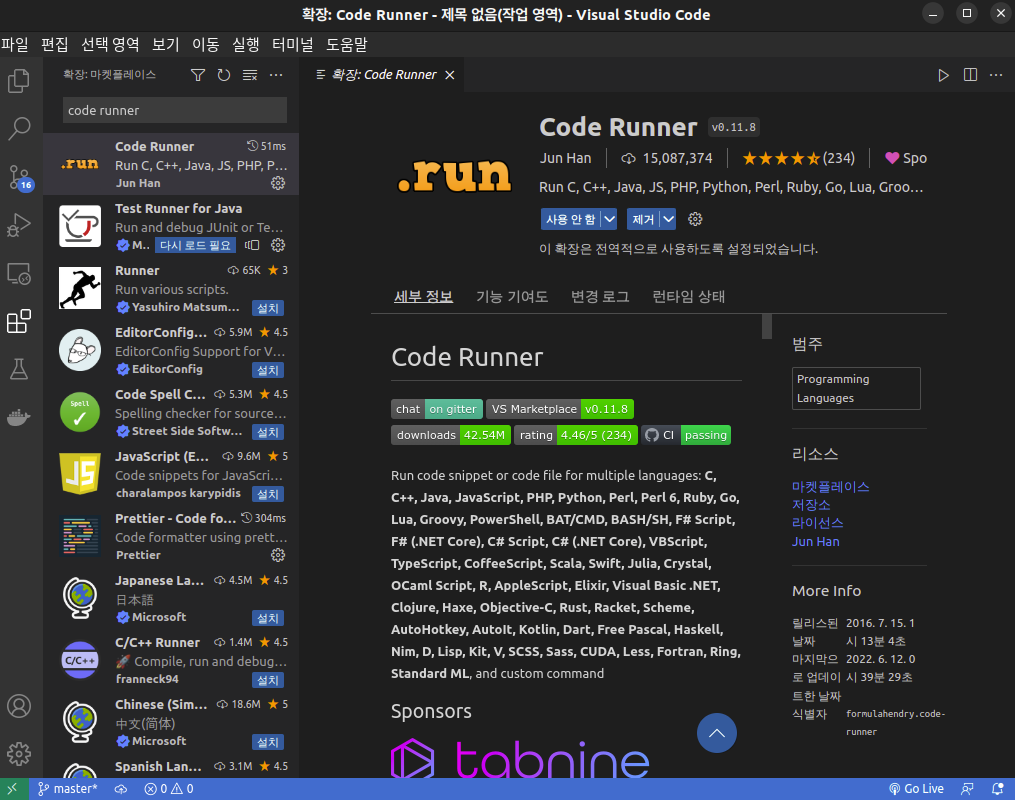
Task: Open editor more actions ellipsis
Action: (x=996, y=75)
